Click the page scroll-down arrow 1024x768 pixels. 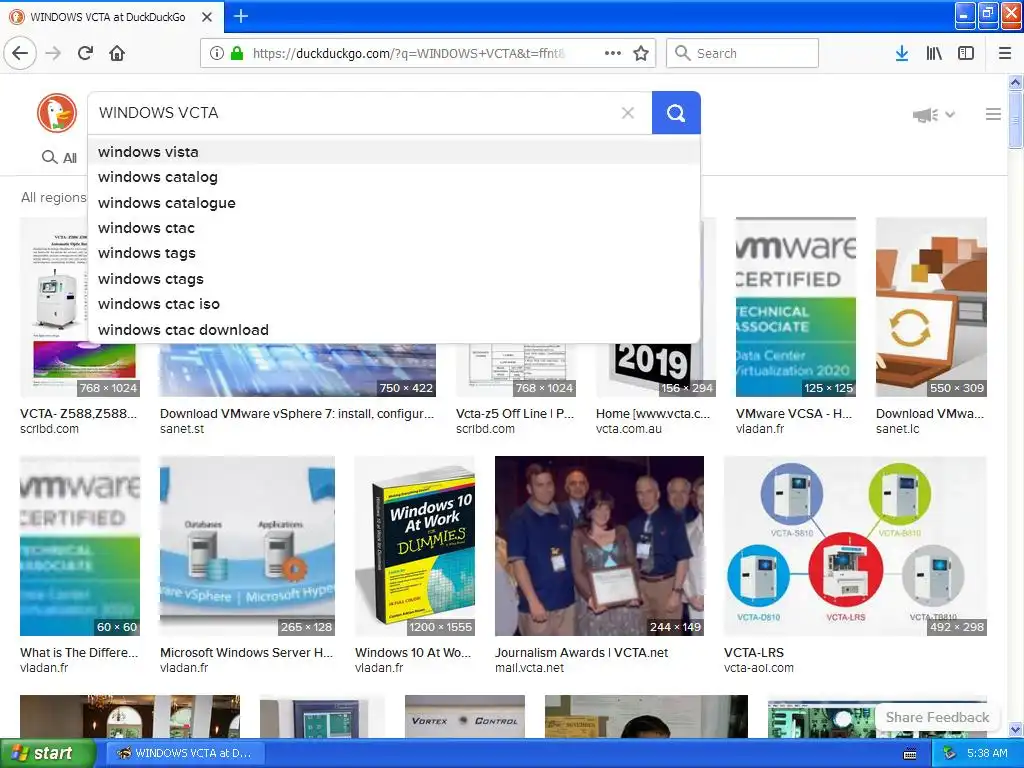1015,729
